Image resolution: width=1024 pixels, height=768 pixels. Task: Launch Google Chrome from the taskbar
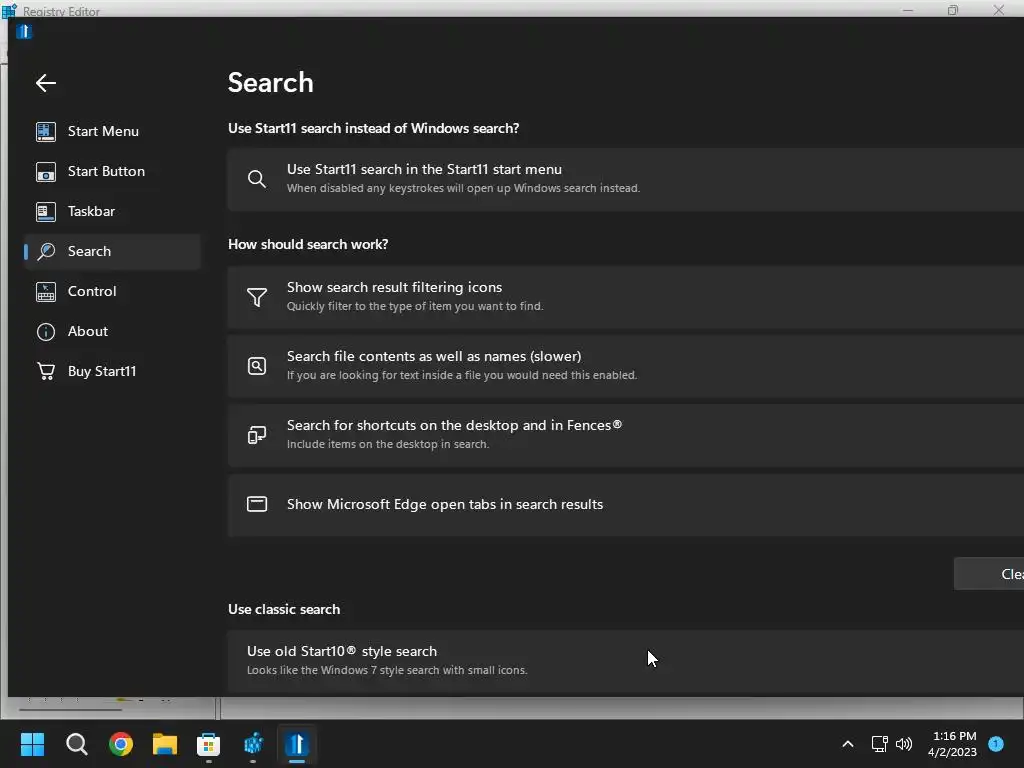[x=121, y=744]
